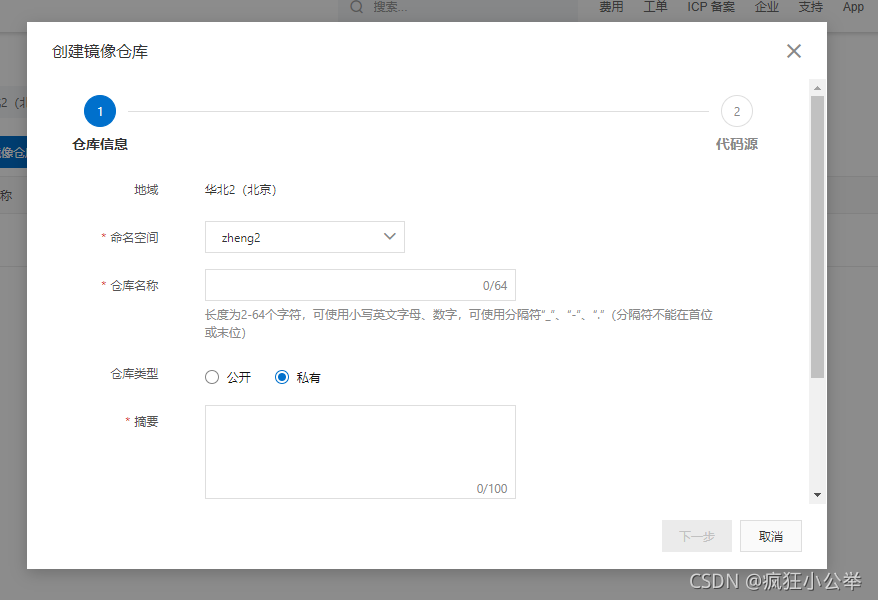Open ICP 备案 in the top bar
Screen dimensions: 878x600
[x=711, y=7]
